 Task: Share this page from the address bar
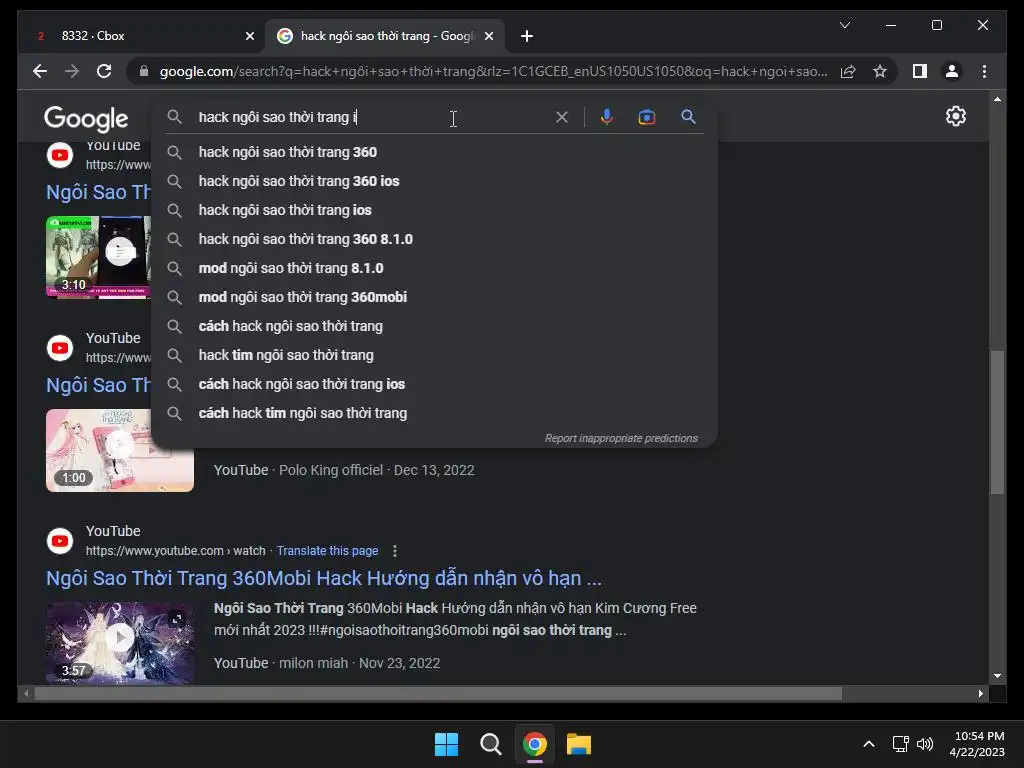click(x=848, y=71)
